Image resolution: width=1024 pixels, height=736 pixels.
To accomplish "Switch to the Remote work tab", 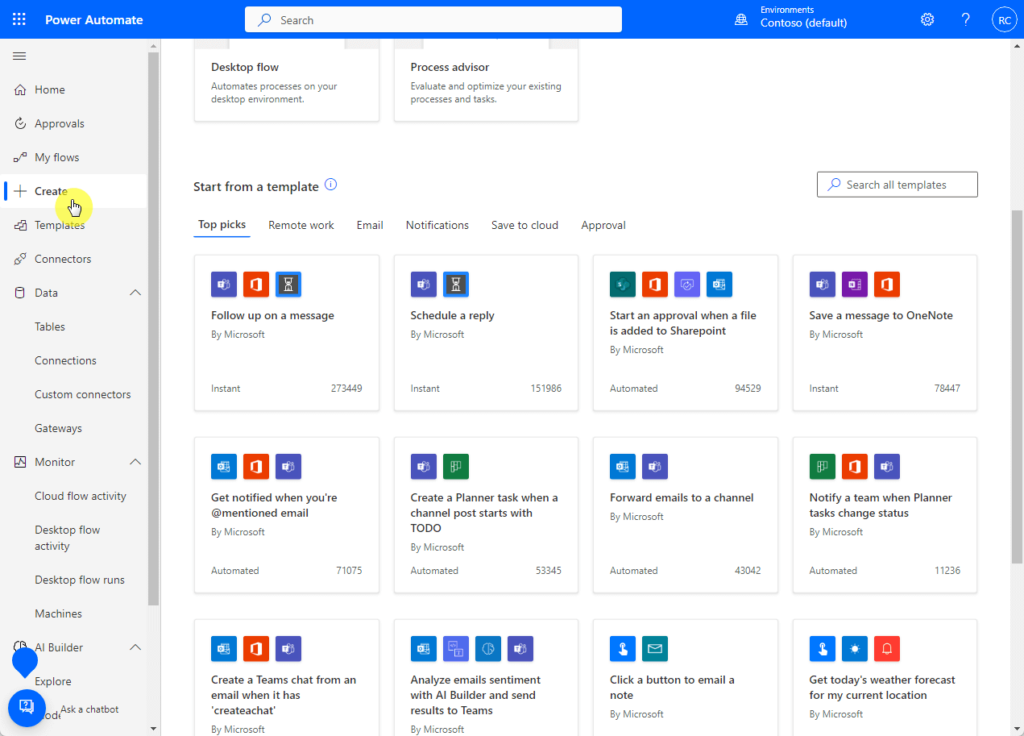I will point(301,225).
